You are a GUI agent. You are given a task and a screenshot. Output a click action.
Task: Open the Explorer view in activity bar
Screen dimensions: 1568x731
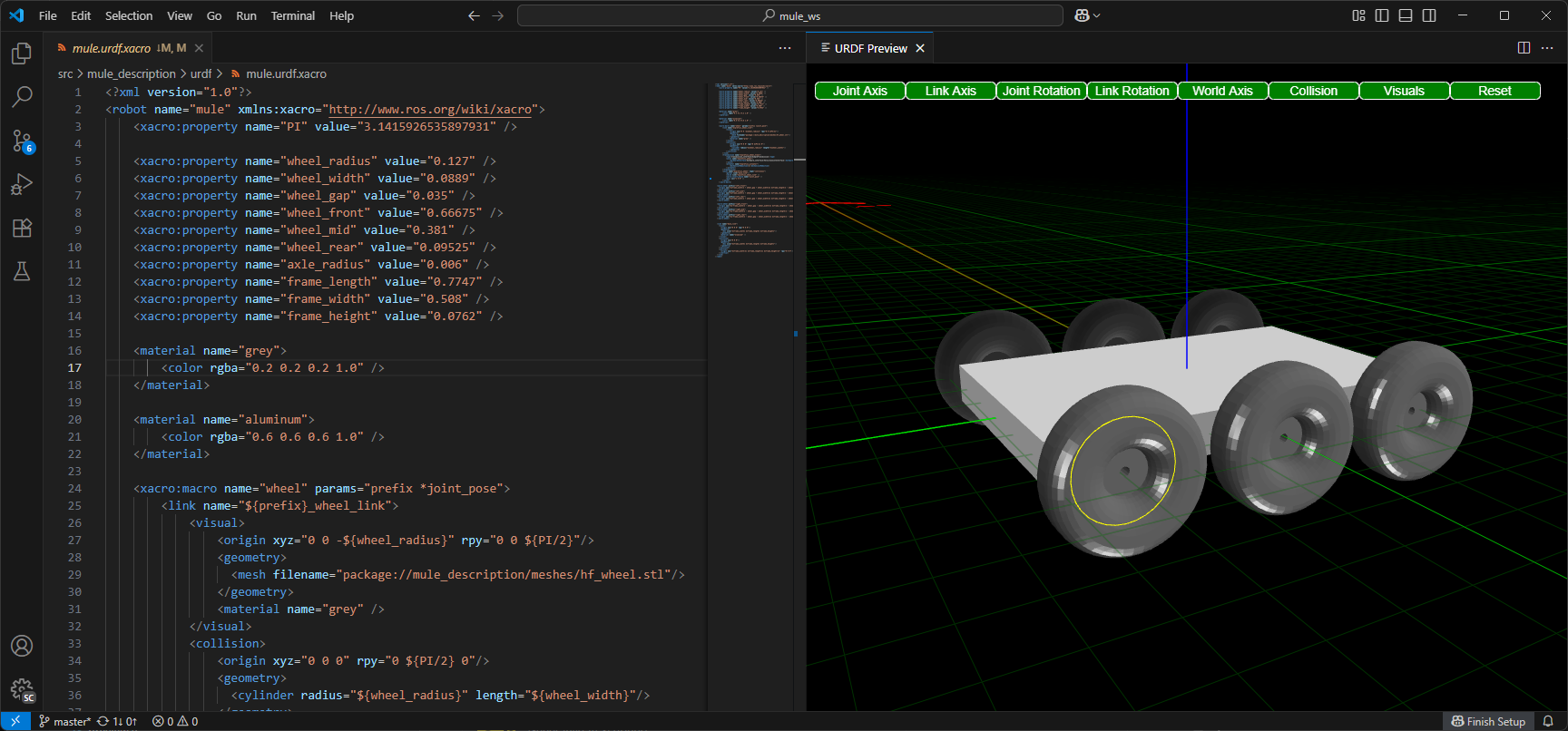point(22,54)
